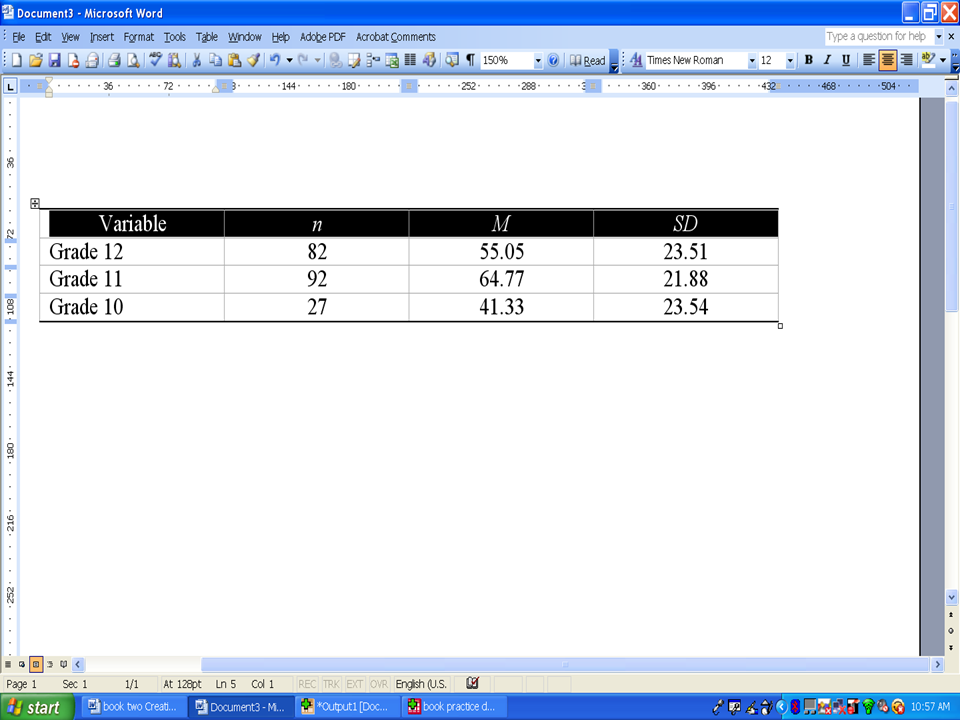Click the Save icon in toolbar
The image size is (960, 720).
(x=55, y=60)
